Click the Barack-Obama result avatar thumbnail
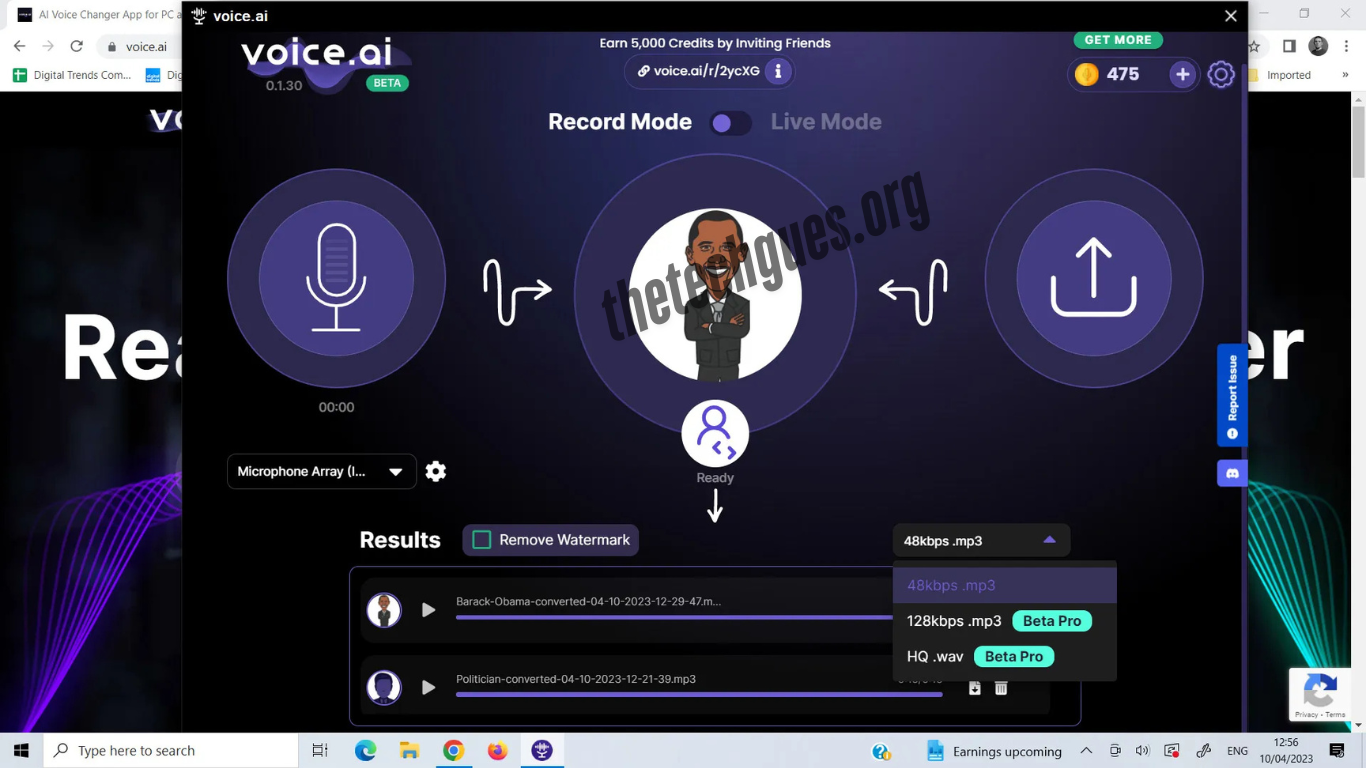 click(x=384, y=610)
